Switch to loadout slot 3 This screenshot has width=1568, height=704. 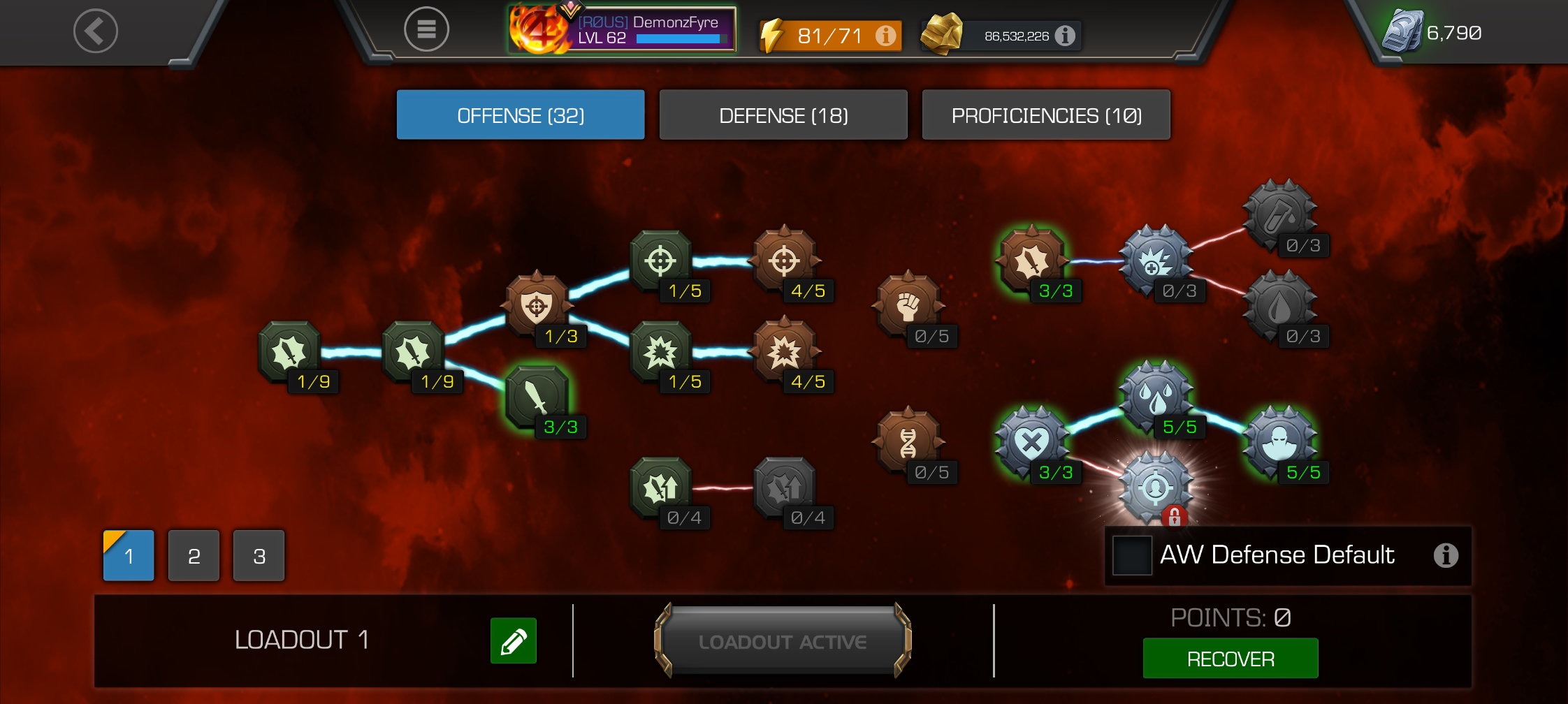pos(259,556)
